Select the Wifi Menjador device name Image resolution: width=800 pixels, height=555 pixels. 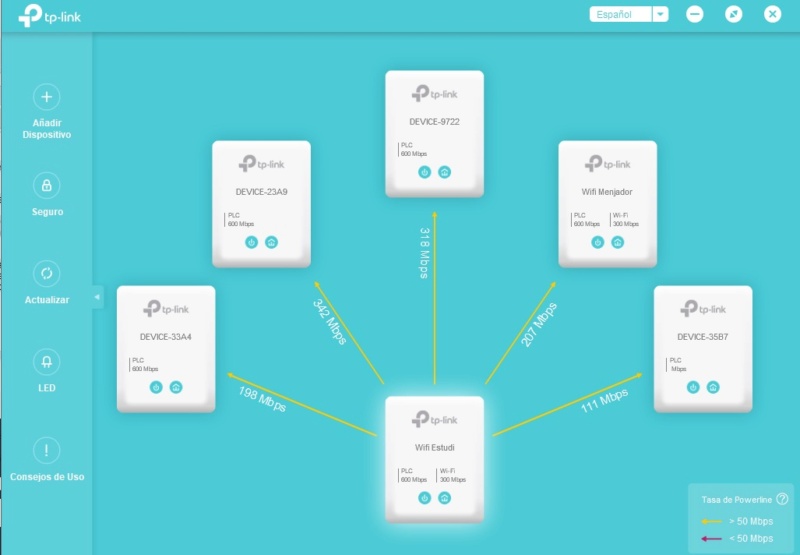click(607, 192)
